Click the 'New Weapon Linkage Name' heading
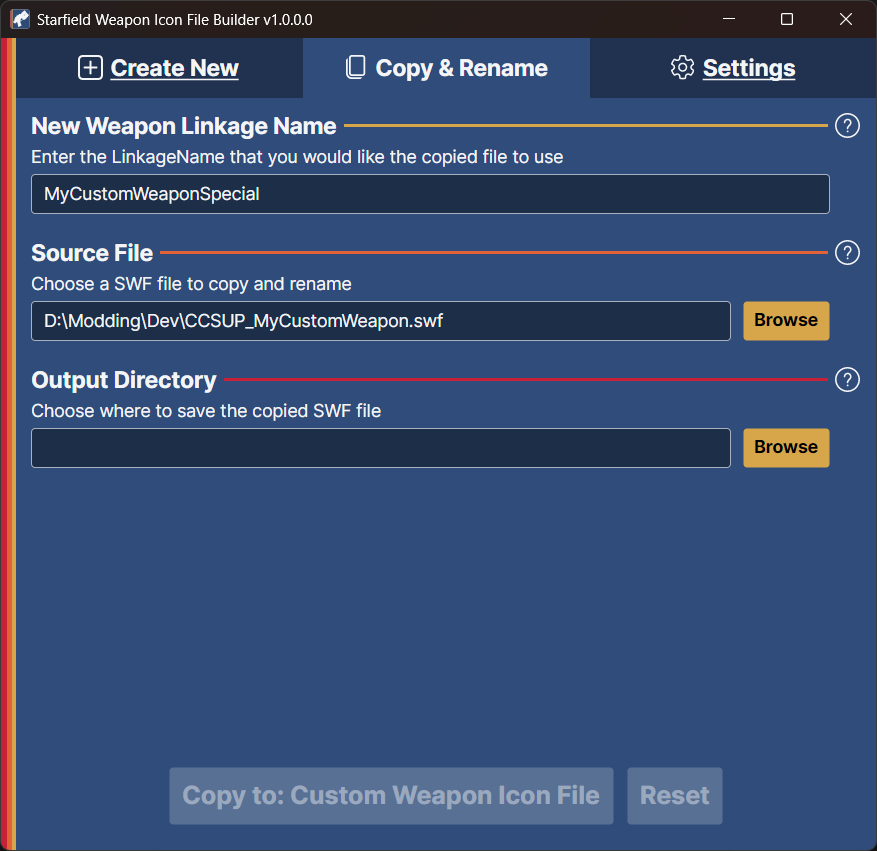The image size is (877, 851). 183,126
